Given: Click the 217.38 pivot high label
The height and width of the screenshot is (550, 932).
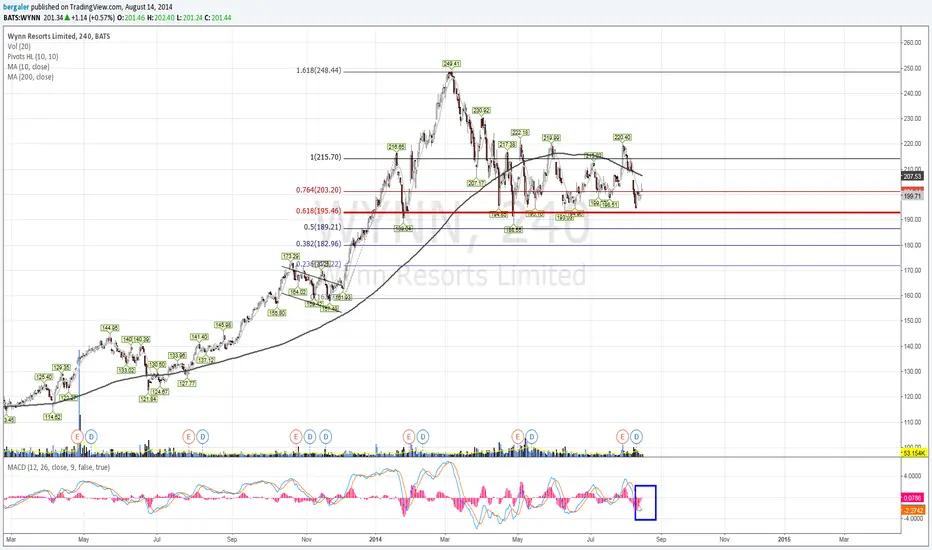Looking at the screenshot, I should (x=507, y=144).
